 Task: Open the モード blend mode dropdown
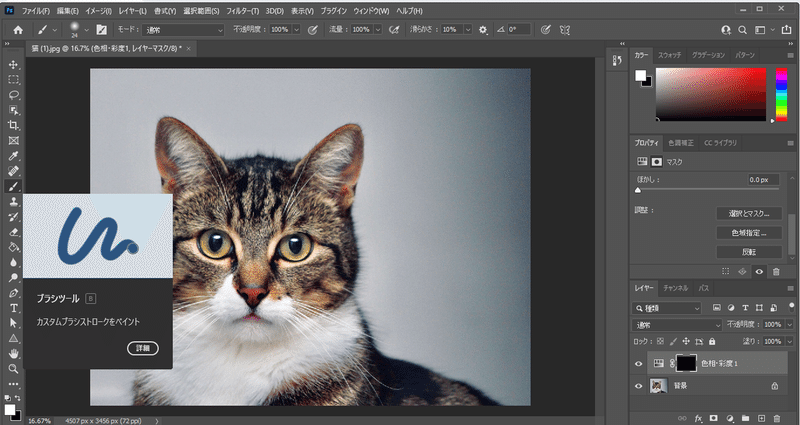[184, 30]
